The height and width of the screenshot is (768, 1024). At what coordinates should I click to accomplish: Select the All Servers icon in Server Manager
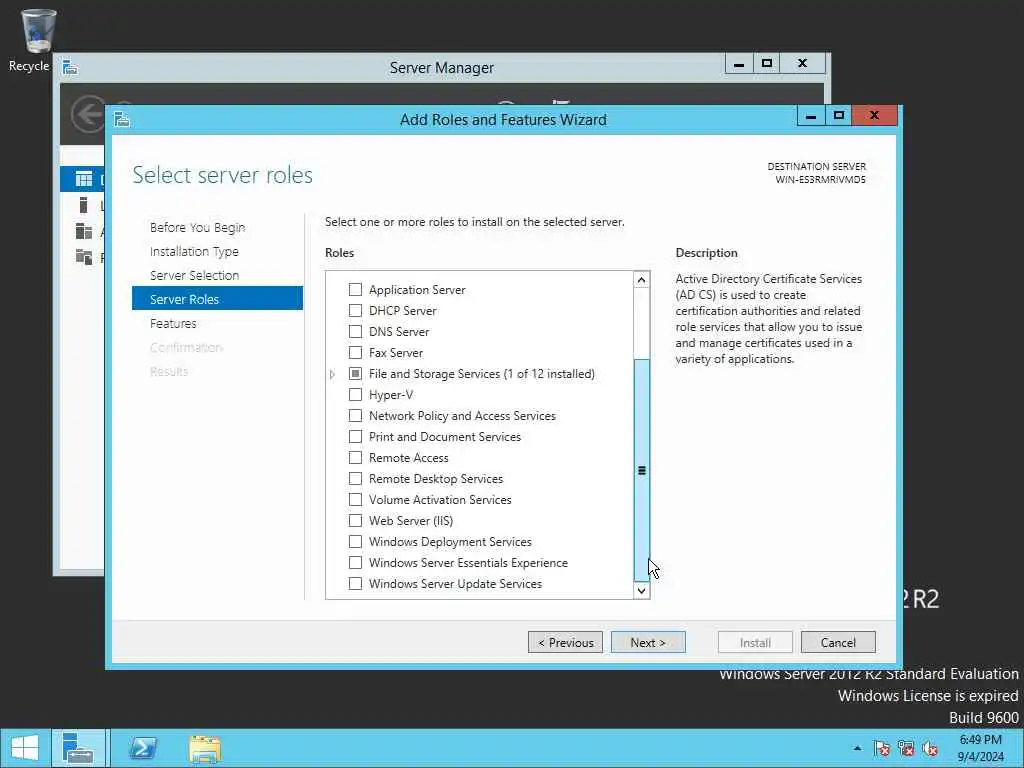click(x=84, y=231)
